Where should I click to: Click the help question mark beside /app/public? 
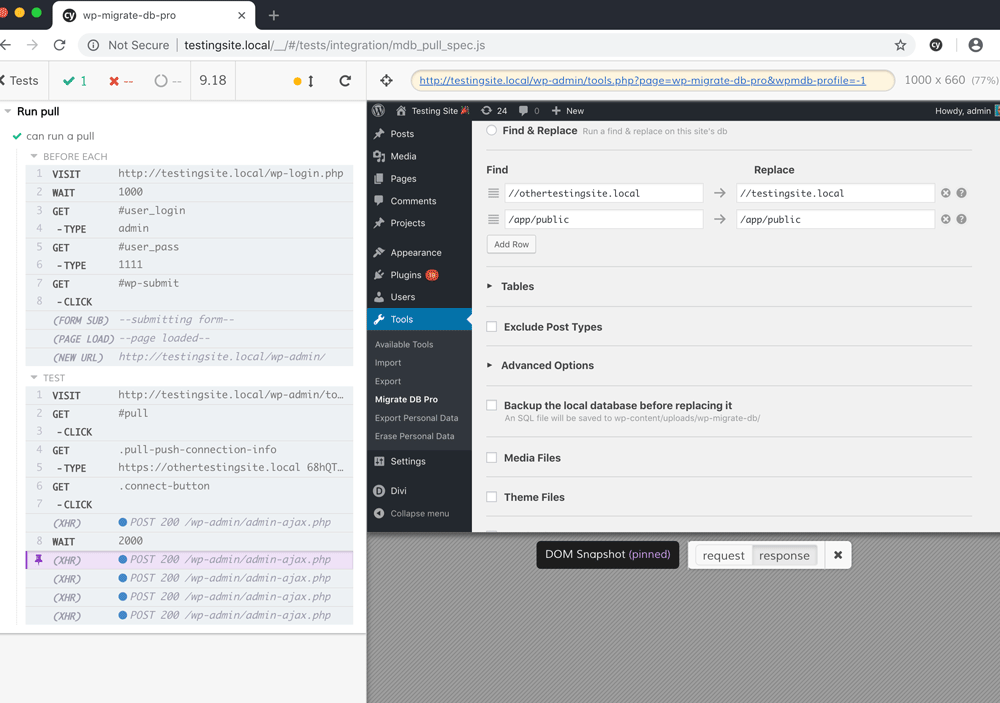[961, 219]
